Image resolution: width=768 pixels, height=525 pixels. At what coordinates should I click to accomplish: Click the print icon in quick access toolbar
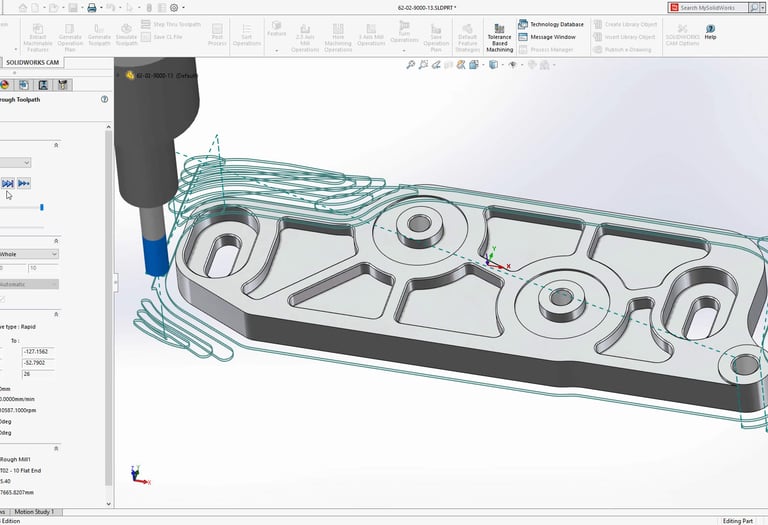coord(92,7)
